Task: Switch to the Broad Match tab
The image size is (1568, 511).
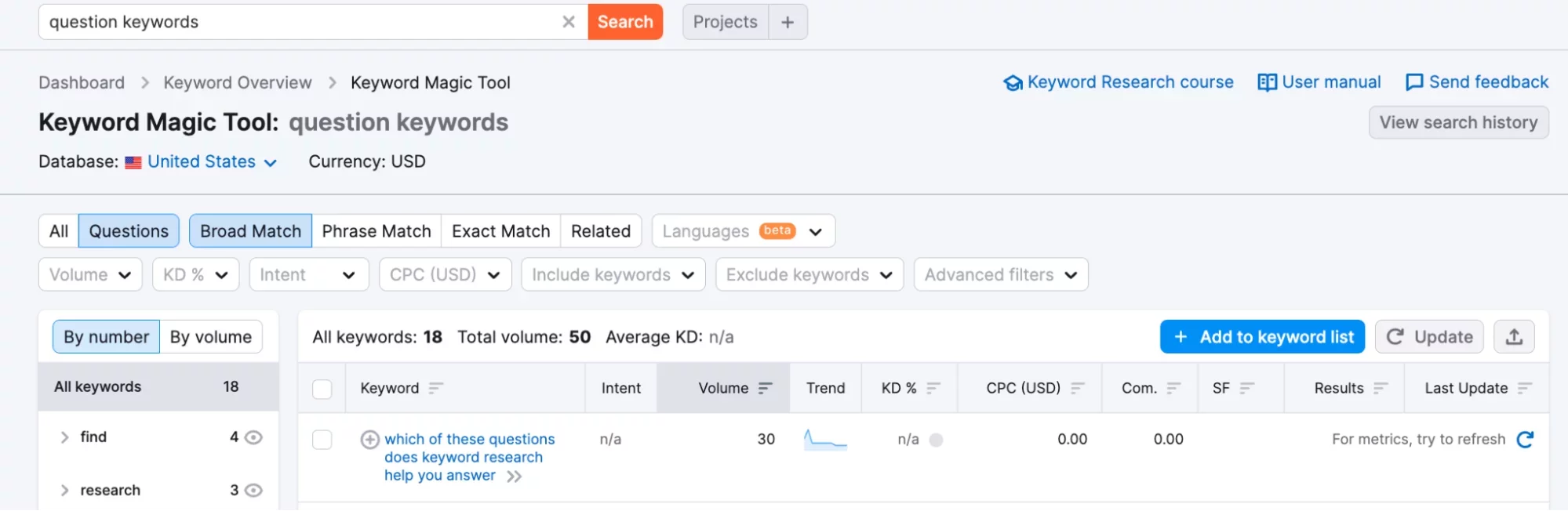Action: click(x=250, y=231)
